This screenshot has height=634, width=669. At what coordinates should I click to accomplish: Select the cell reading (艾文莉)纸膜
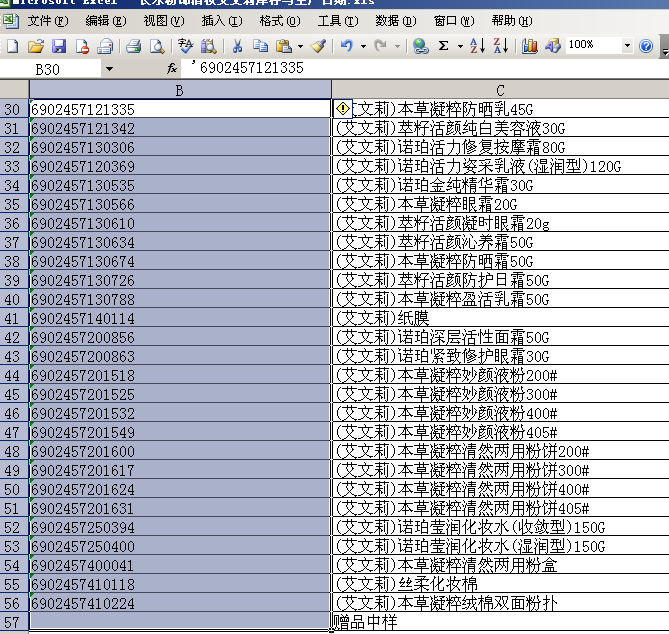tap(500, 318)
